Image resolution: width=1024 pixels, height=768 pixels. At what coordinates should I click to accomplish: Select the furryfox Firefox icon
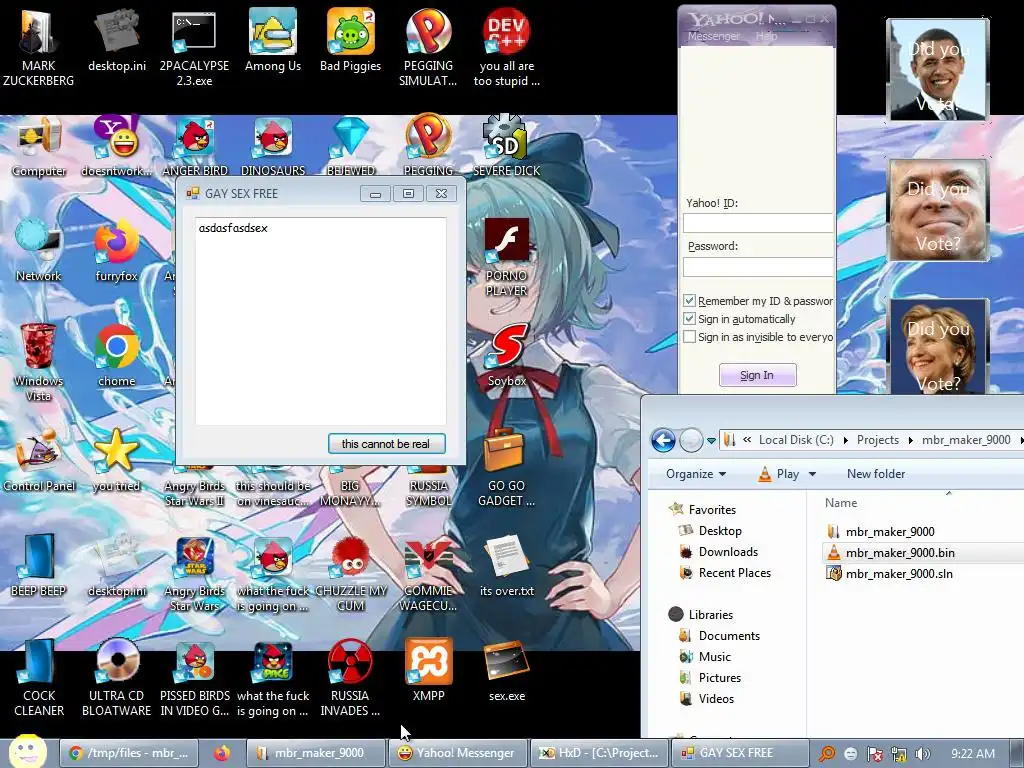coord(117,251)
